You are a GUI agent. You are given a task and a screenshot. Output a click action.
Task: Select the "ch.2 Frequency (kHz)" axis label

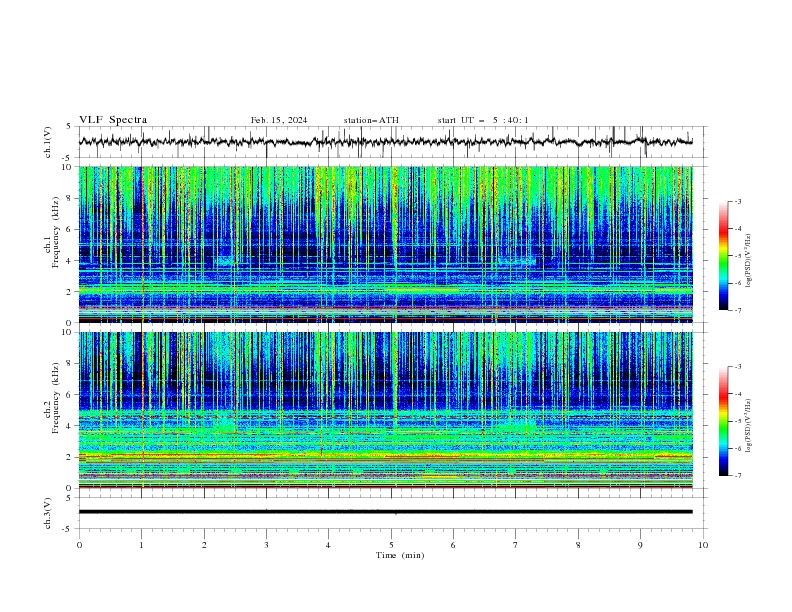coord(52,397)
